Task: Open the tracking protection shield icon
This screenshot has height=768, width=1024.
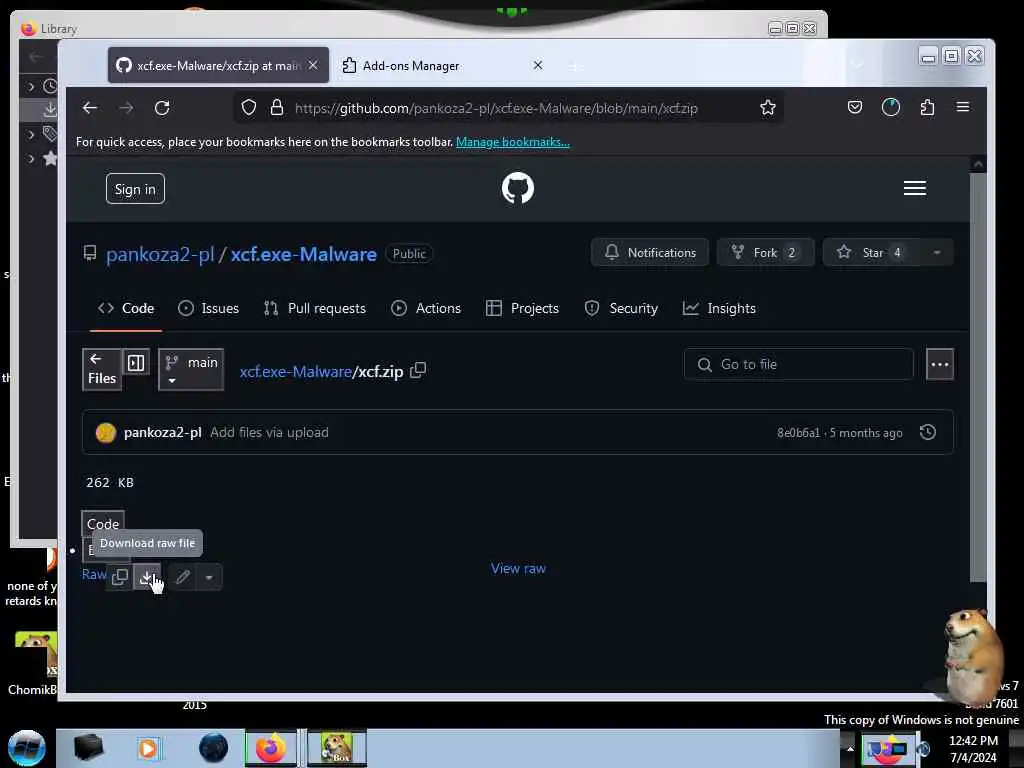Action: [x=249, y=108]
